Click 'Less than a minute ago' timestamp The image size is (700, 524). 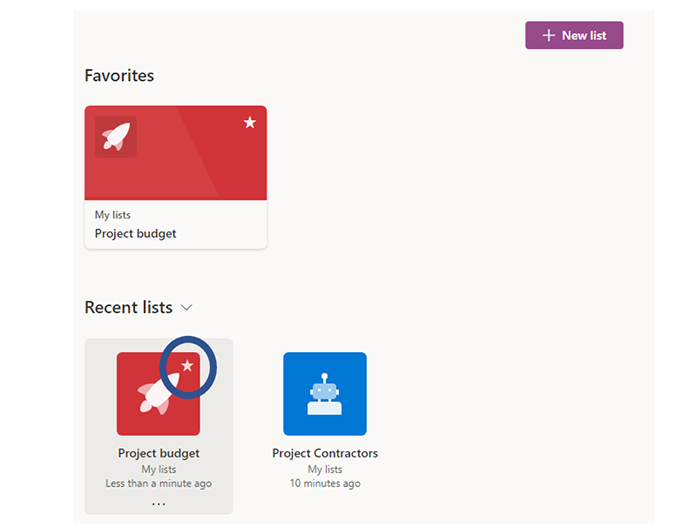coord(158,483)
